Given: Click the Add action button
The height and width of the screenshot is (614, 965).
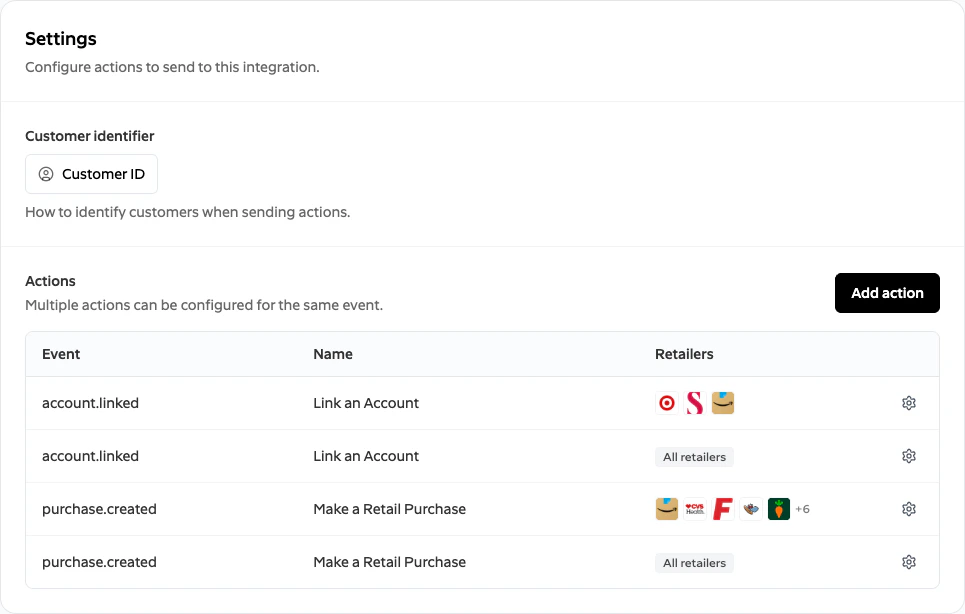Looking at the screenshot, I should tap(887, 293).
